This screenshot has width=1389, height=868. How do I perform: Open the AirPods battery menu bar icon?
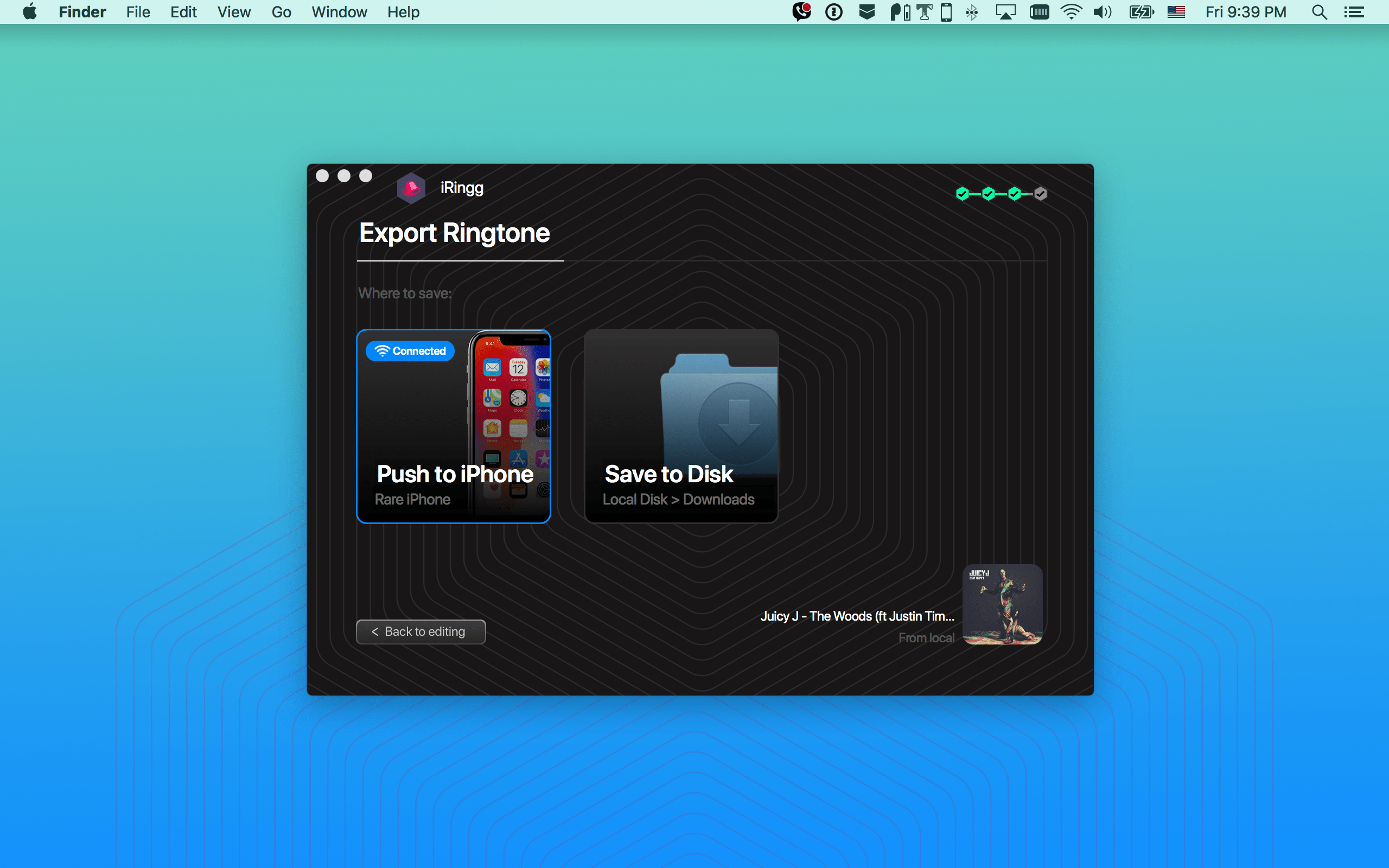(900, 12)
